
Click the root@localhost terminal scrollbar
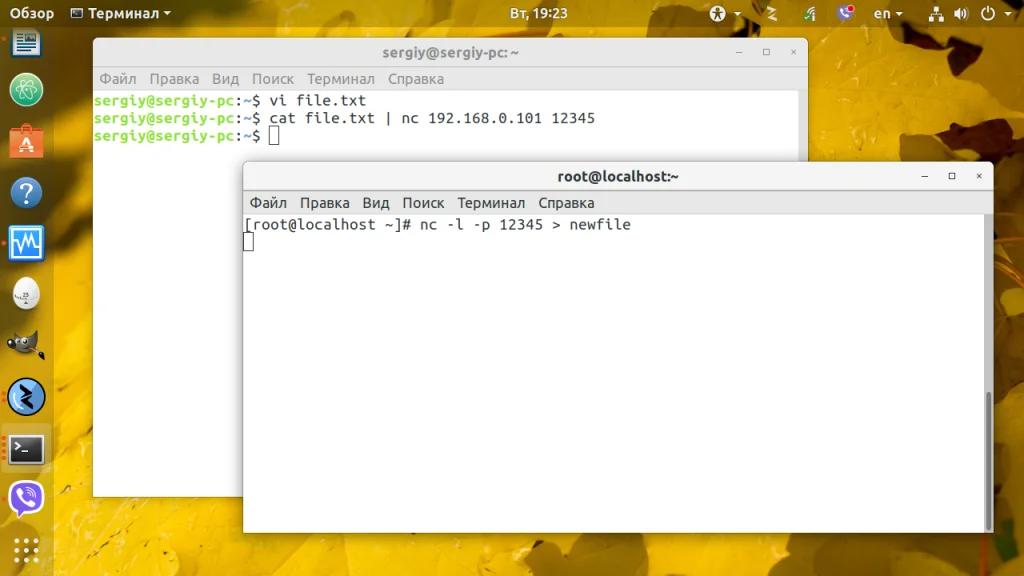tap(988, 460)
